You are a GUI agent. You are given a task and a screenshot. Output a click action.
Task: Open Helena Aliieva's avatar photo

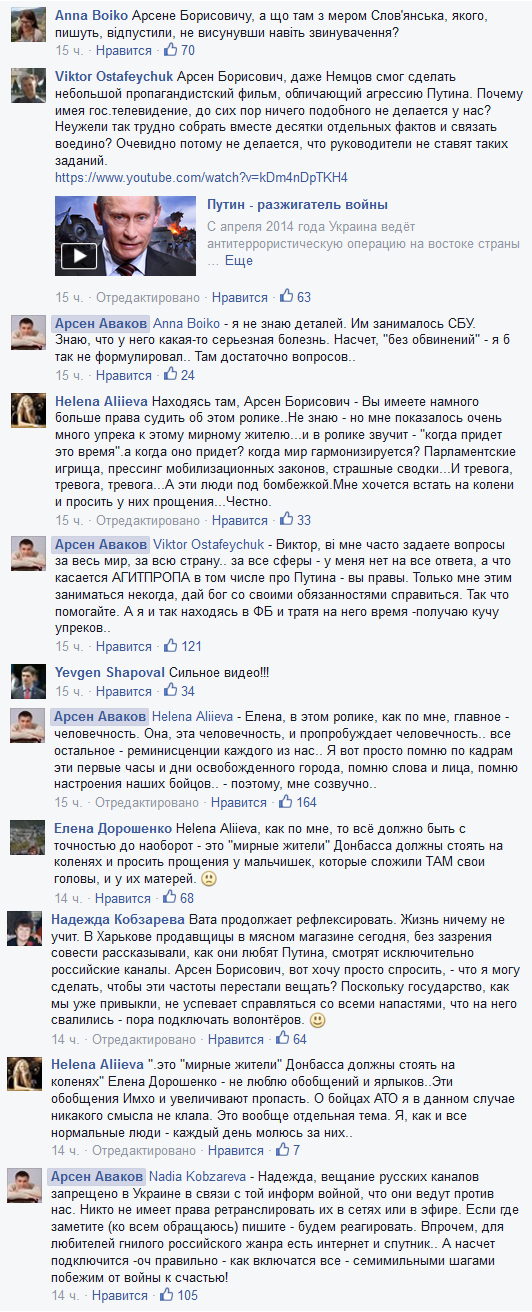point(27,409)
